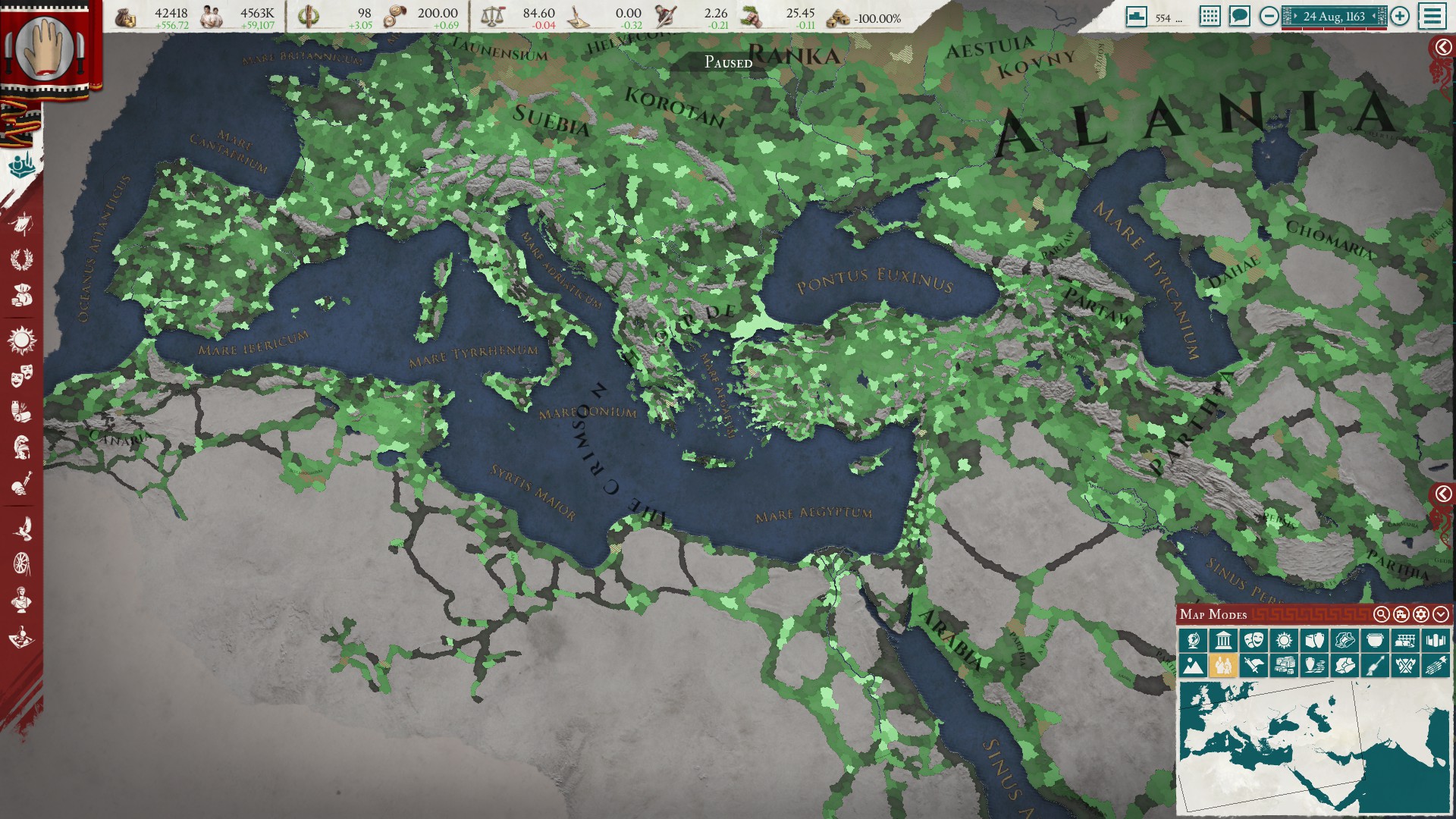Click the buildings icon in Map Modes header
Image resolution: width=1456 pixels, height=819 pixels.
click(x=1401, y=614)
